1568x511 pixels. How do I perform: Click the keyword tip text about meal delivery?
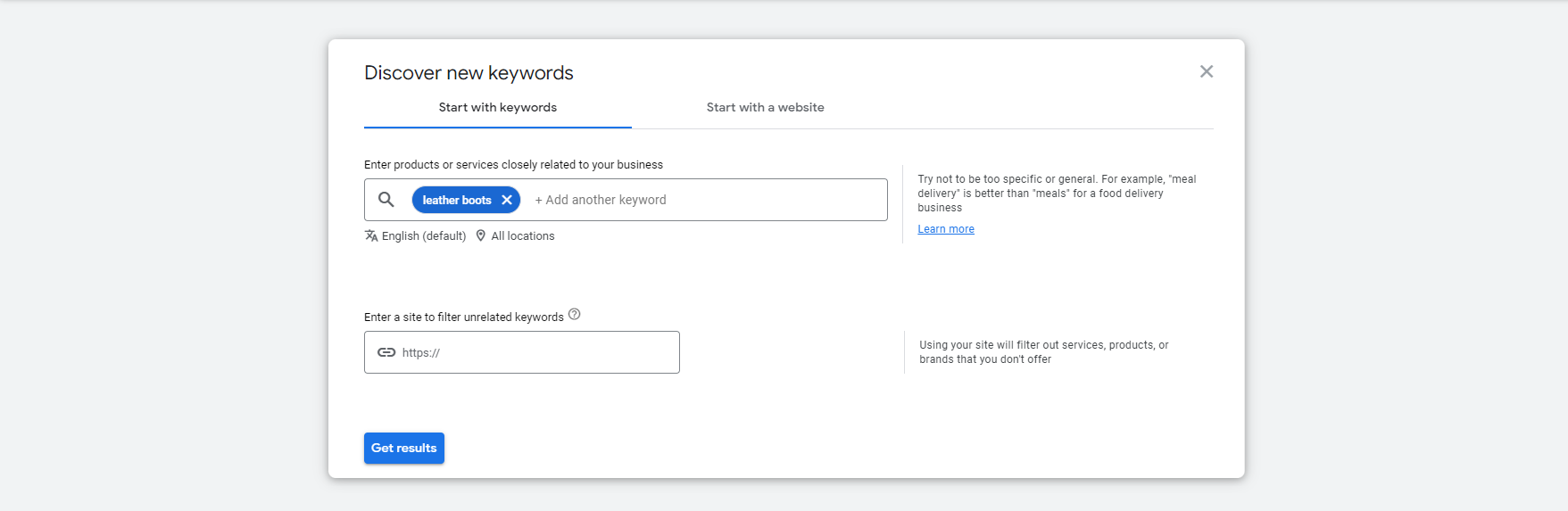click(1057, 194)
